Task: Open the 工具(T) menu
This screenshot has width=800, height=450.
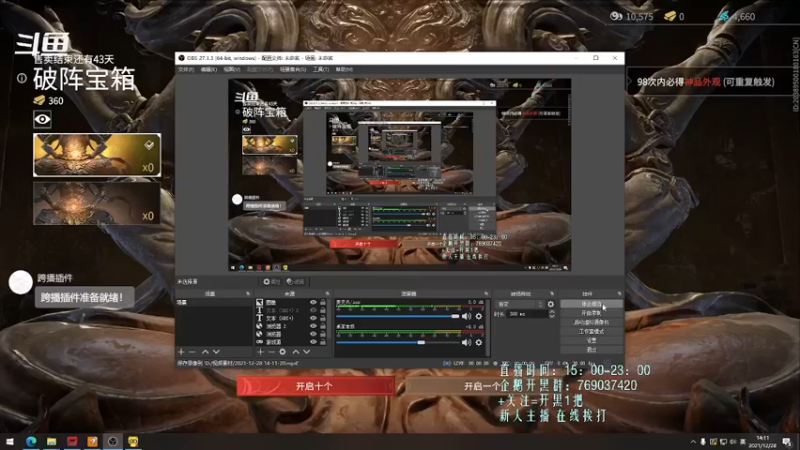Action: pyautogui.click(x=321, y=69)
